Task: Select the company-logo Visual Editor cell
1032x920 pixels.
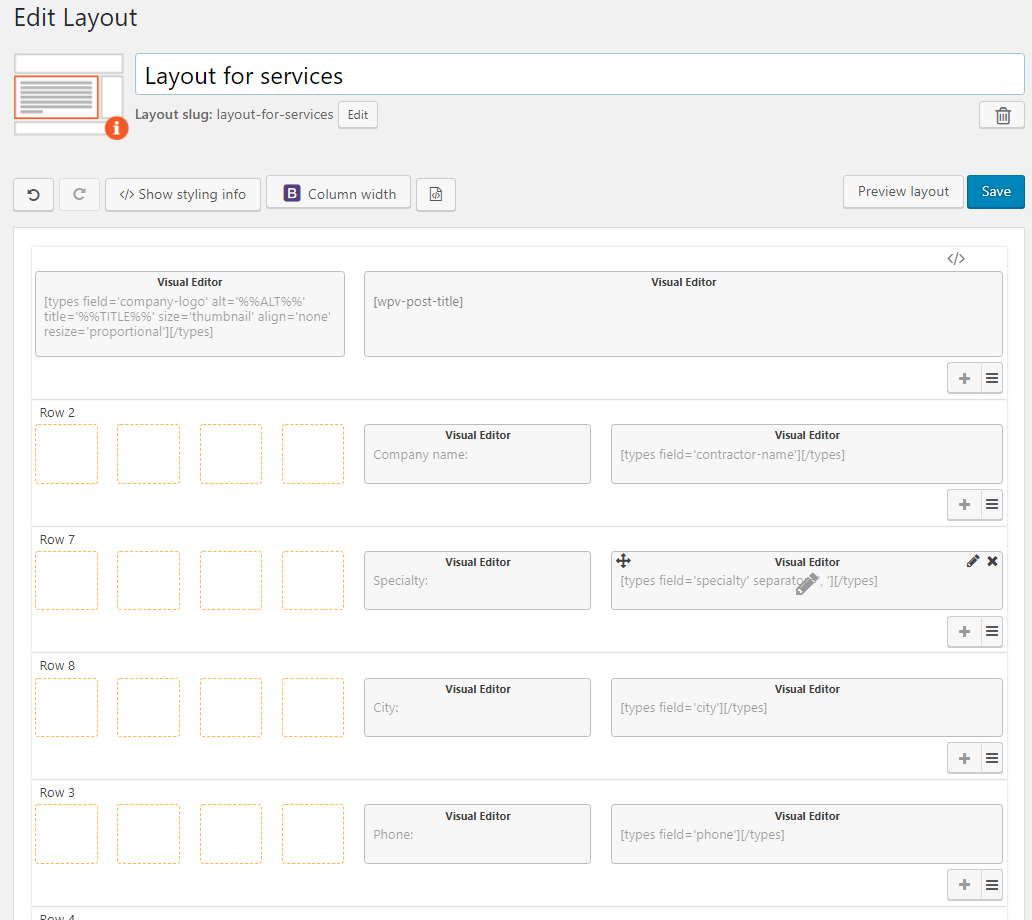Action: (190, 314)
